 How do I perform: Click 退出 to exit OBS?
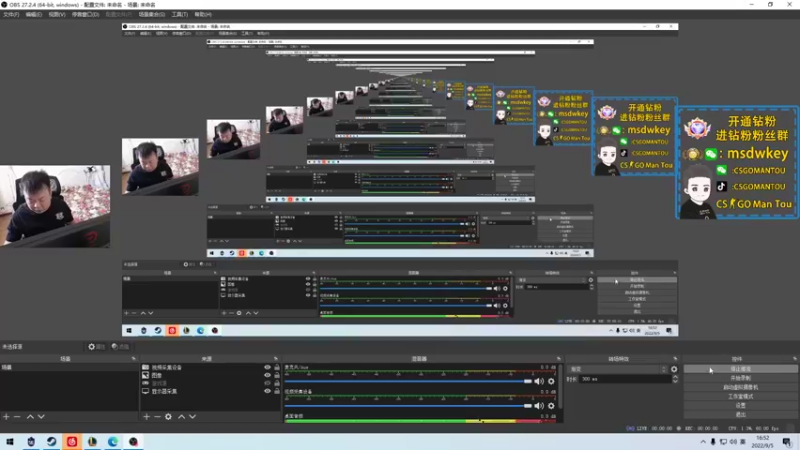click(740, 415)
